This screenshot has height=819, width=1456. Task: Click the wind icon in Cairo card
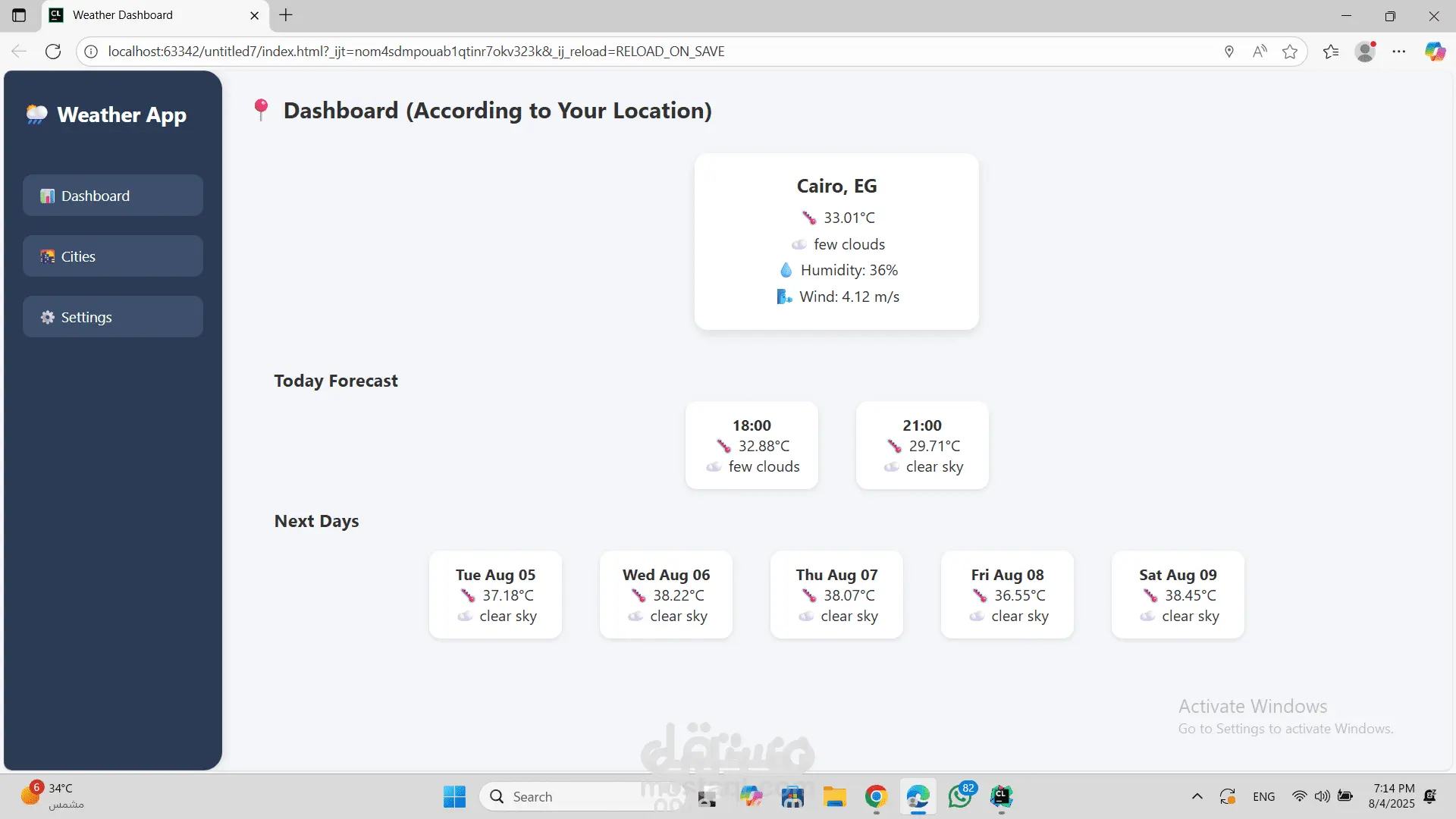[x=784, y=297]
